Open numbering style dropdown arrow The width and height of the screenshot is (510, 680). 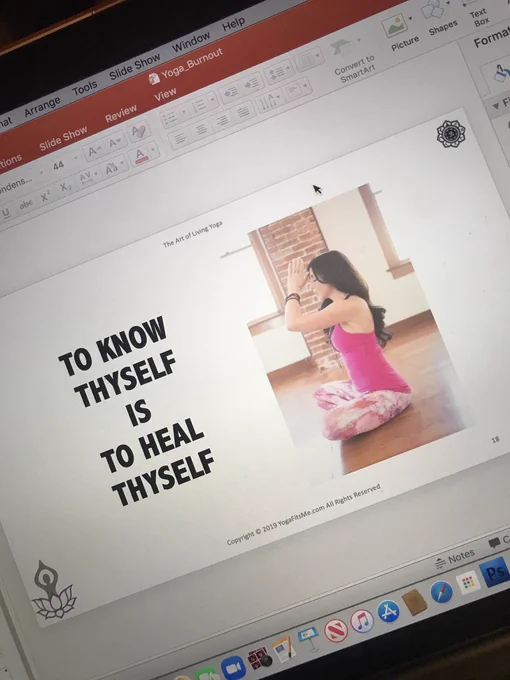pos(212,99)
